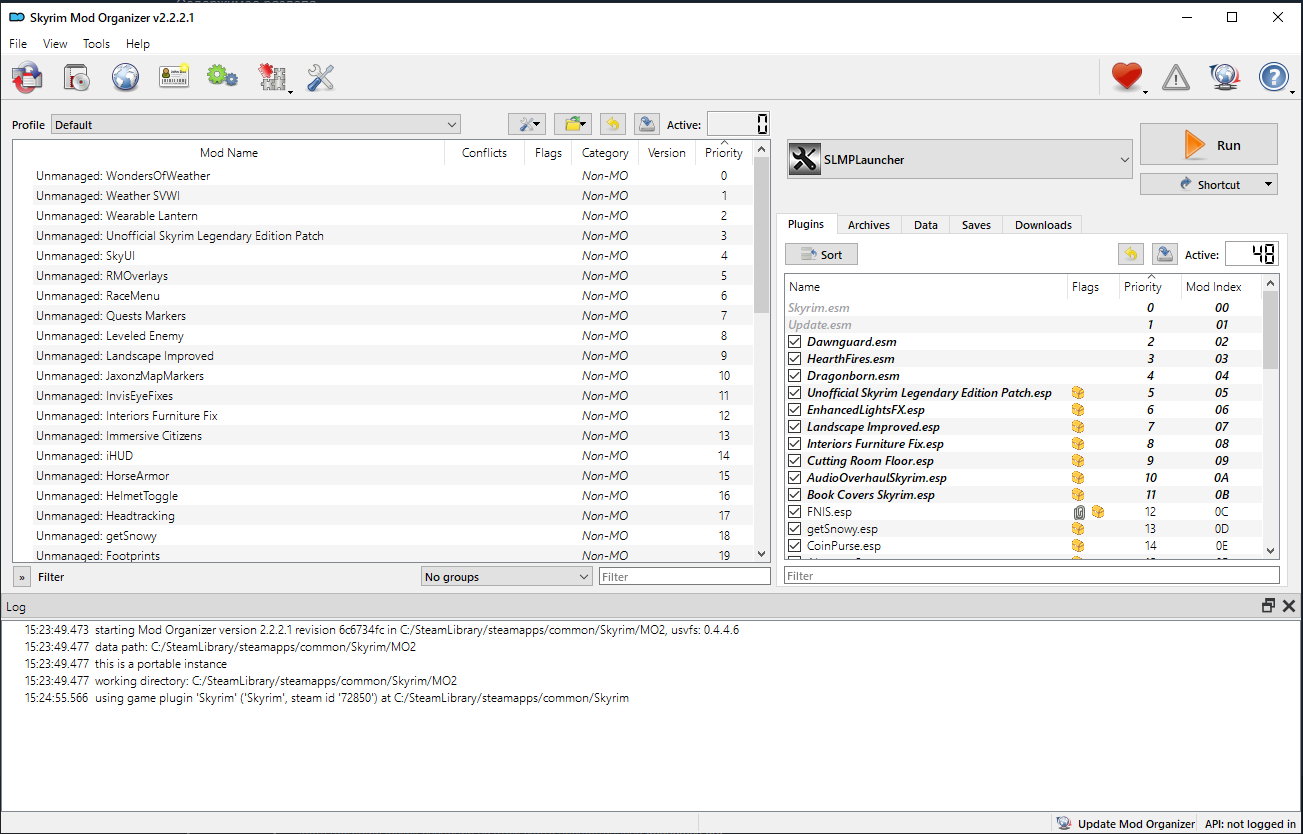The height and width of the screenshot is (834, 1303).
Task: Open the Profile dropdown showing Default
Action: click(x=256, y=125)
